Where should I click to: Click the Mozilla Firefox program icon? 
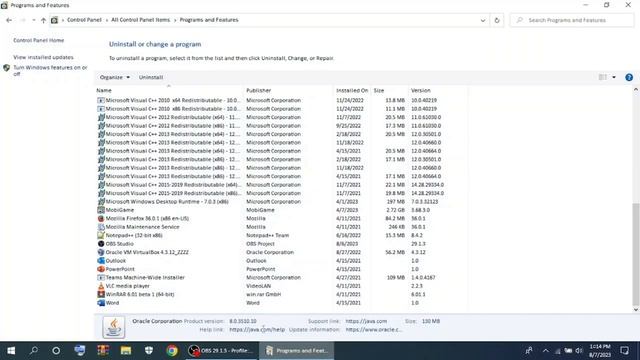pyautogui.click(x=101, y=218)
